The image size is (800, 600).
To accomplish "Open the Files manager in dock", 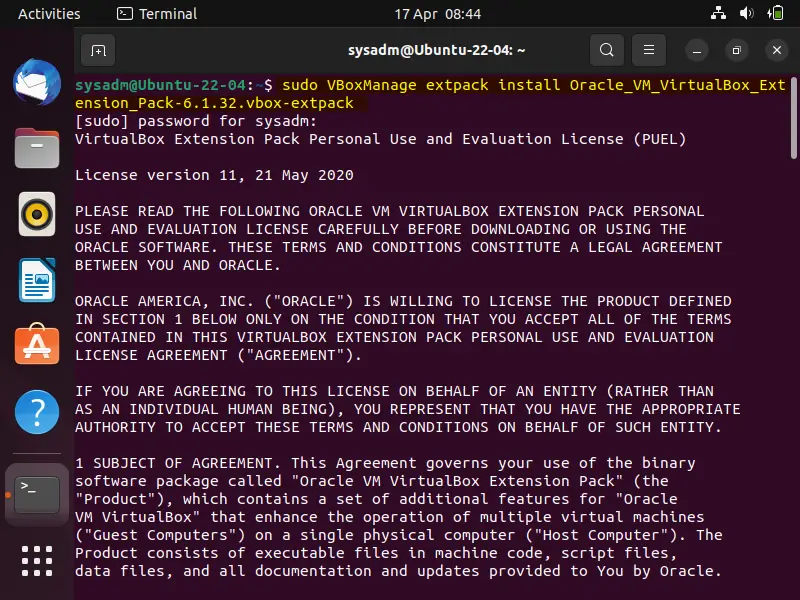I will [x=37, y=148].
